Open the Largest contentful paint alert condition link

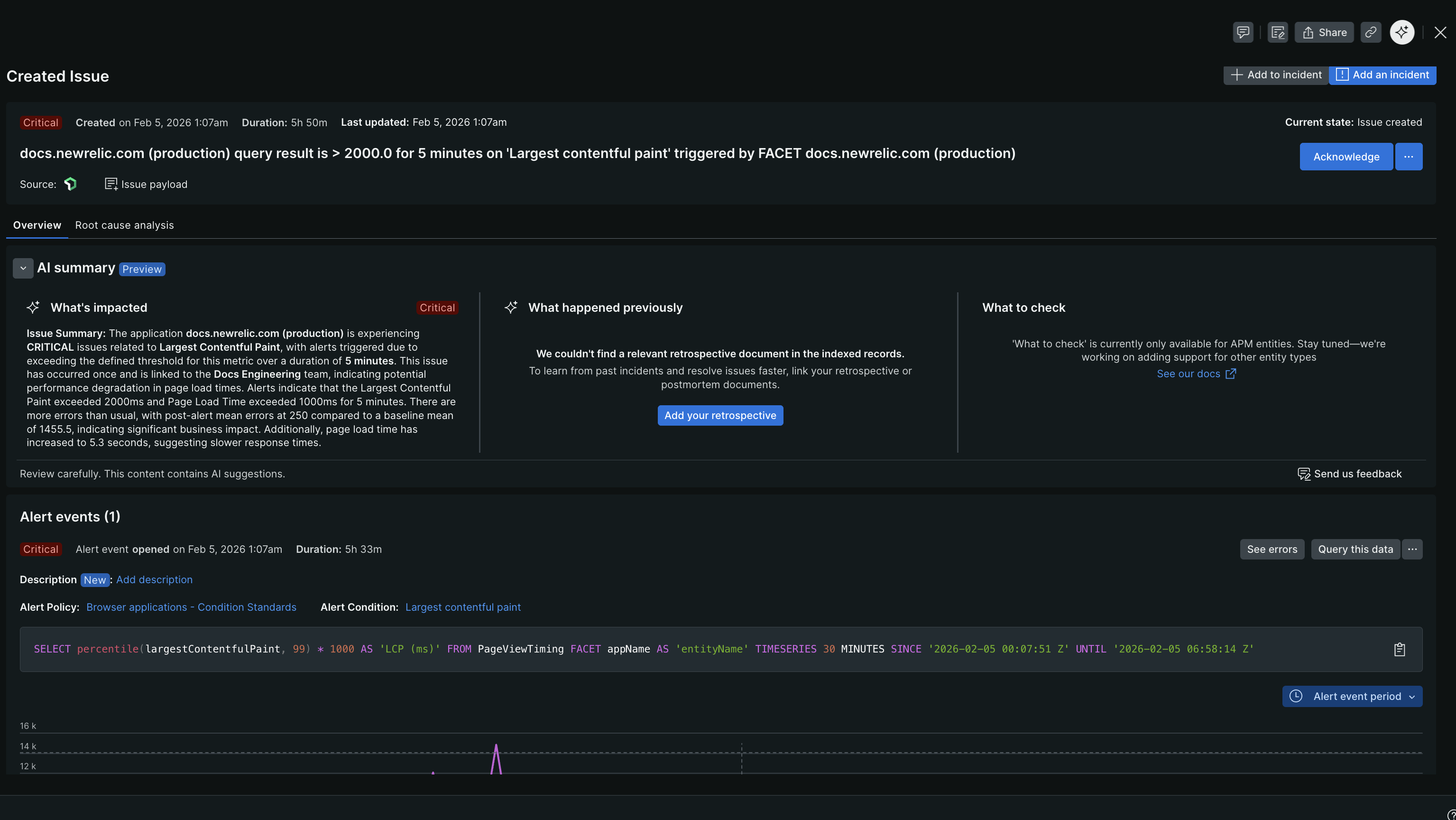click(463, 607)
